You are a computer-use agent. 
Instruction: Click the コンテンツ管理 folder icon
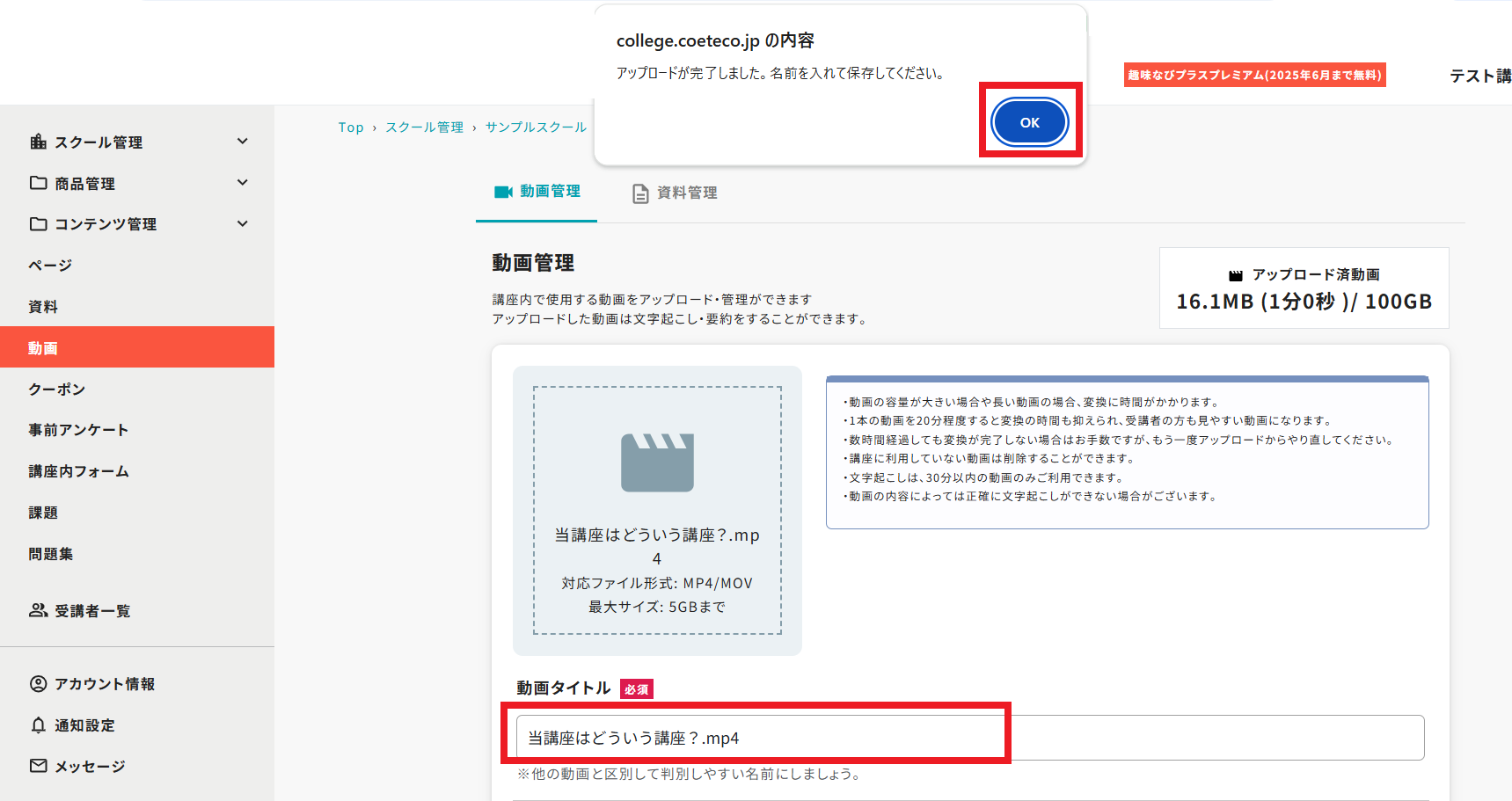[39, 224]
